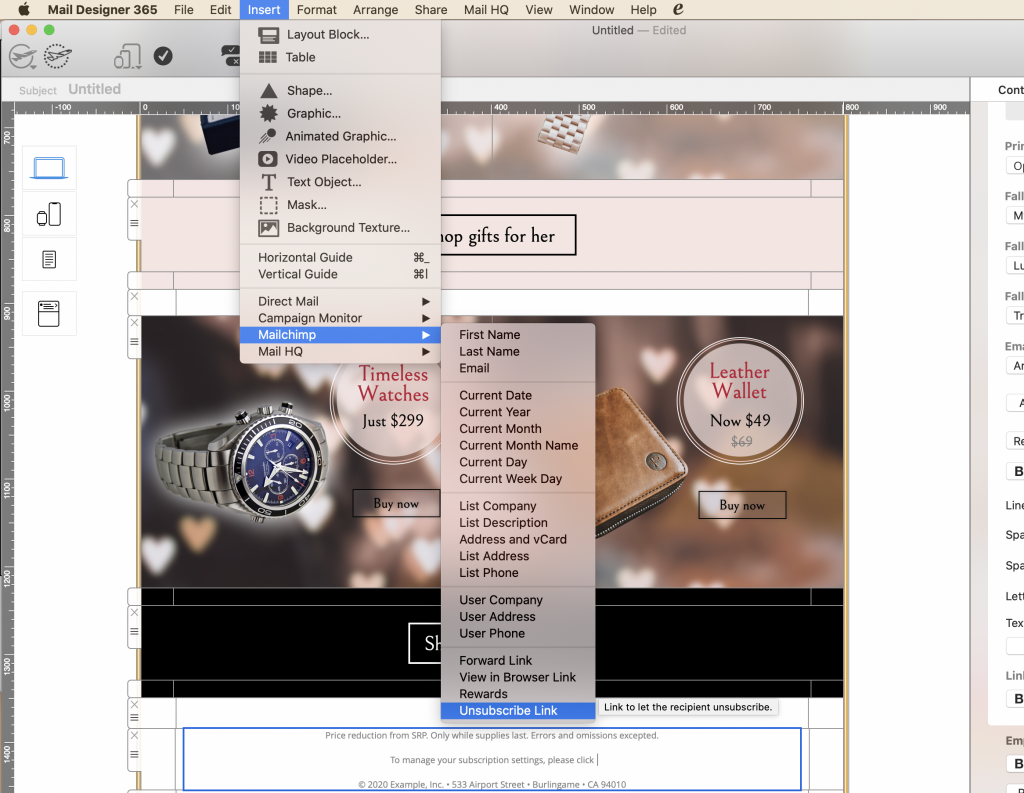Insert Current Week Day placeholder
Viewport: 1024px width, 793px height.
tap(518, 479)
